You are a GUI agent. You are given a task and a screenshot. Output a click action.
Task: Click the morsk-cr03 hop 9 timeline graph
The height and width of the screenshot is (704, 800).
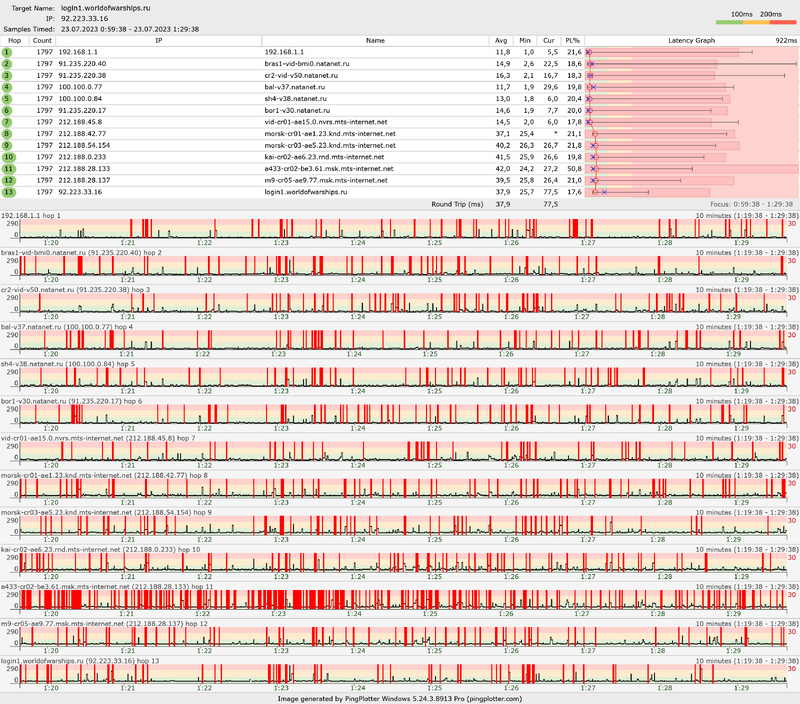403,525
